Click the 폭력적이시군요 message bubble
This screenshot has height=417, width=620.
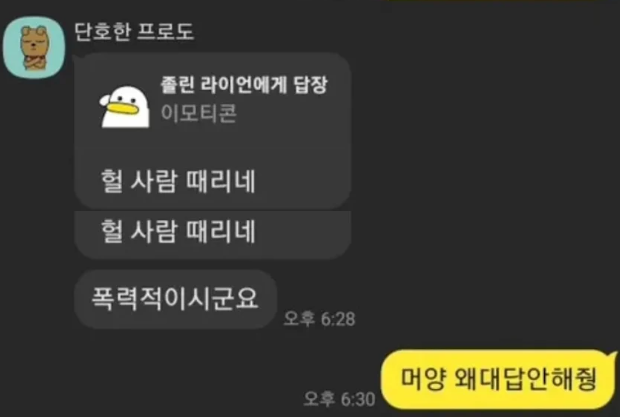[x=176, y=299]
